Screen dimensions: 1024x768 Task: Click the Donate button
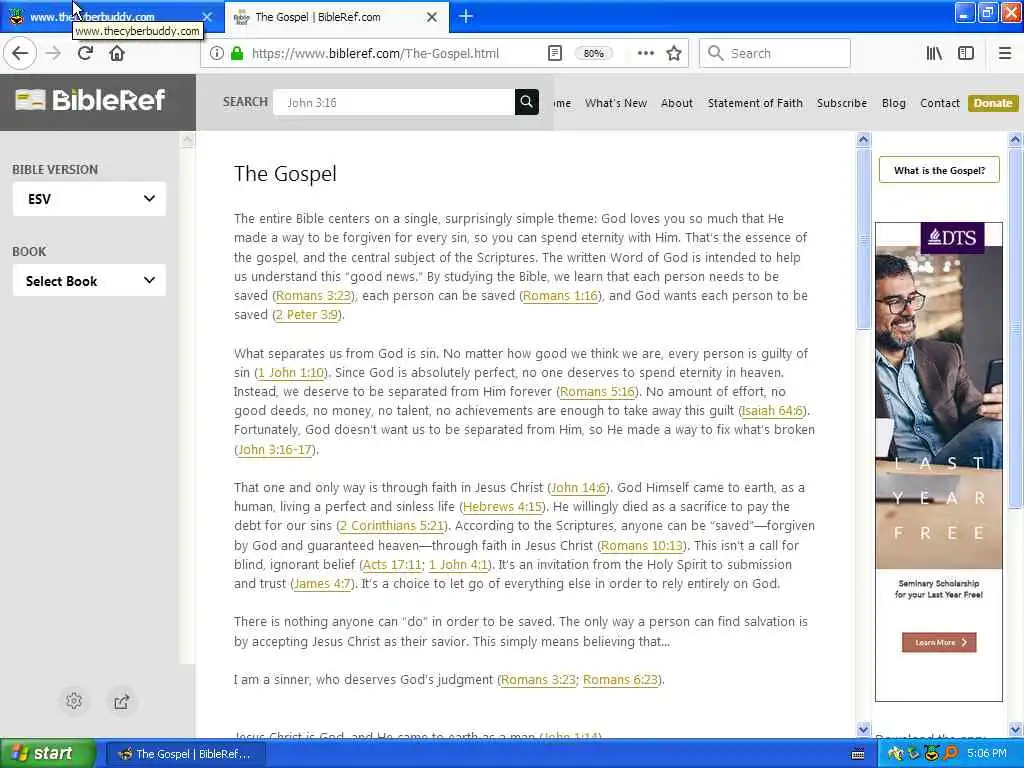(x=993, y=103)
